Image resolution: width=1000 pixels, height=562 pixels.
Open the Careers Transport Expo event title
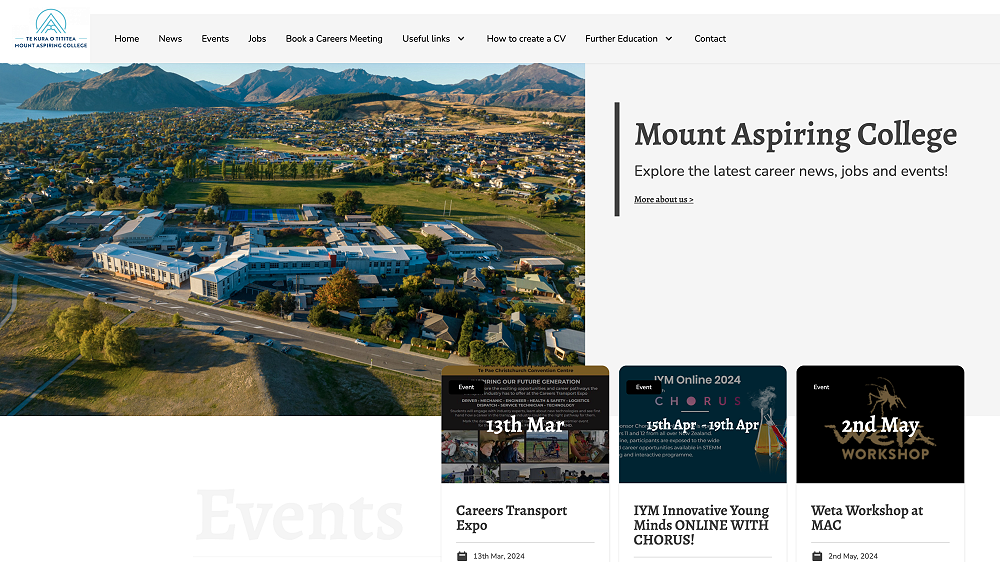[511, 518]
